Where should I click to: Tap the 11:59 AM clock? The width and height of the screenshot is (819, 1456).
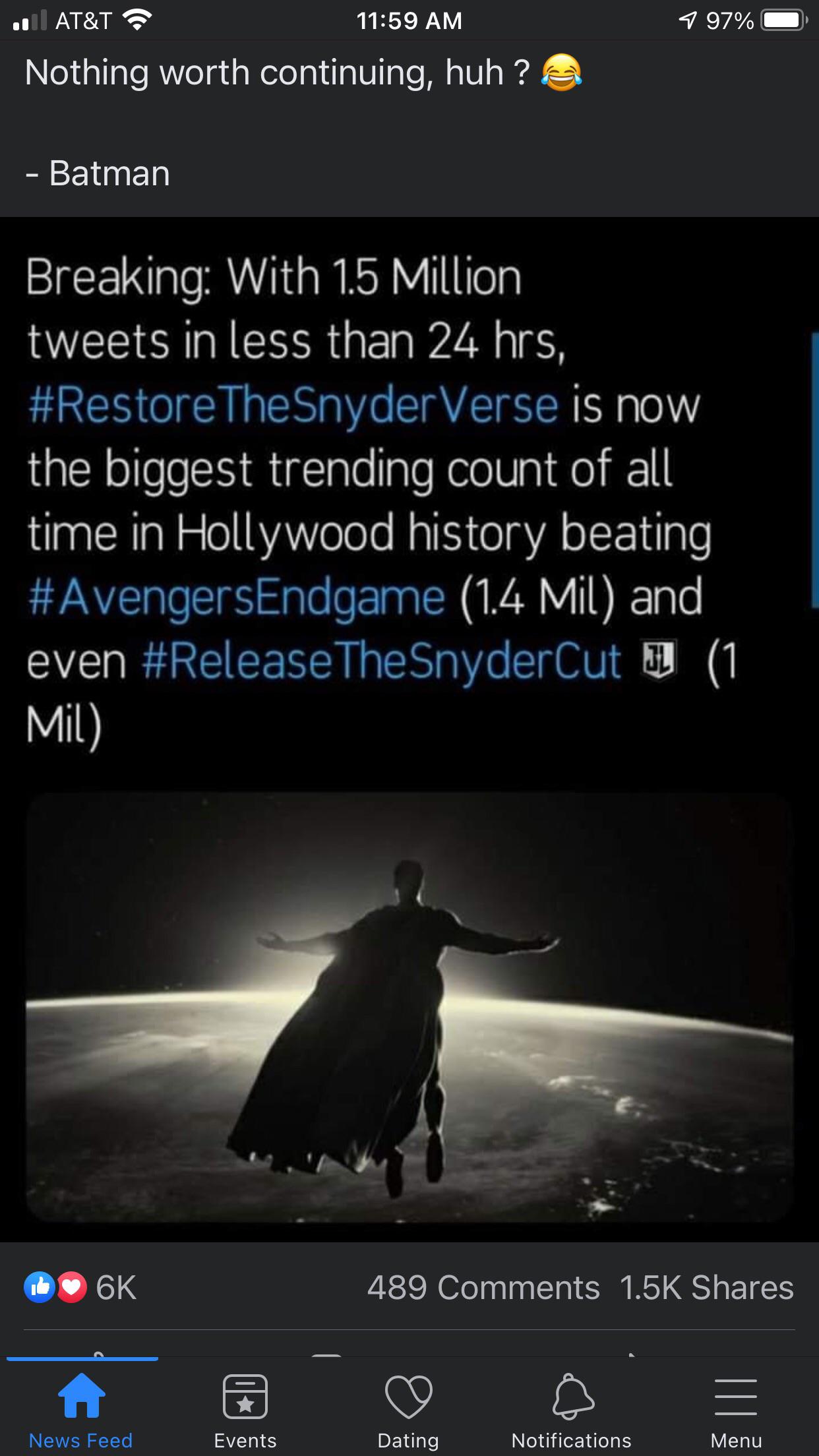click(x=409, y=20)
